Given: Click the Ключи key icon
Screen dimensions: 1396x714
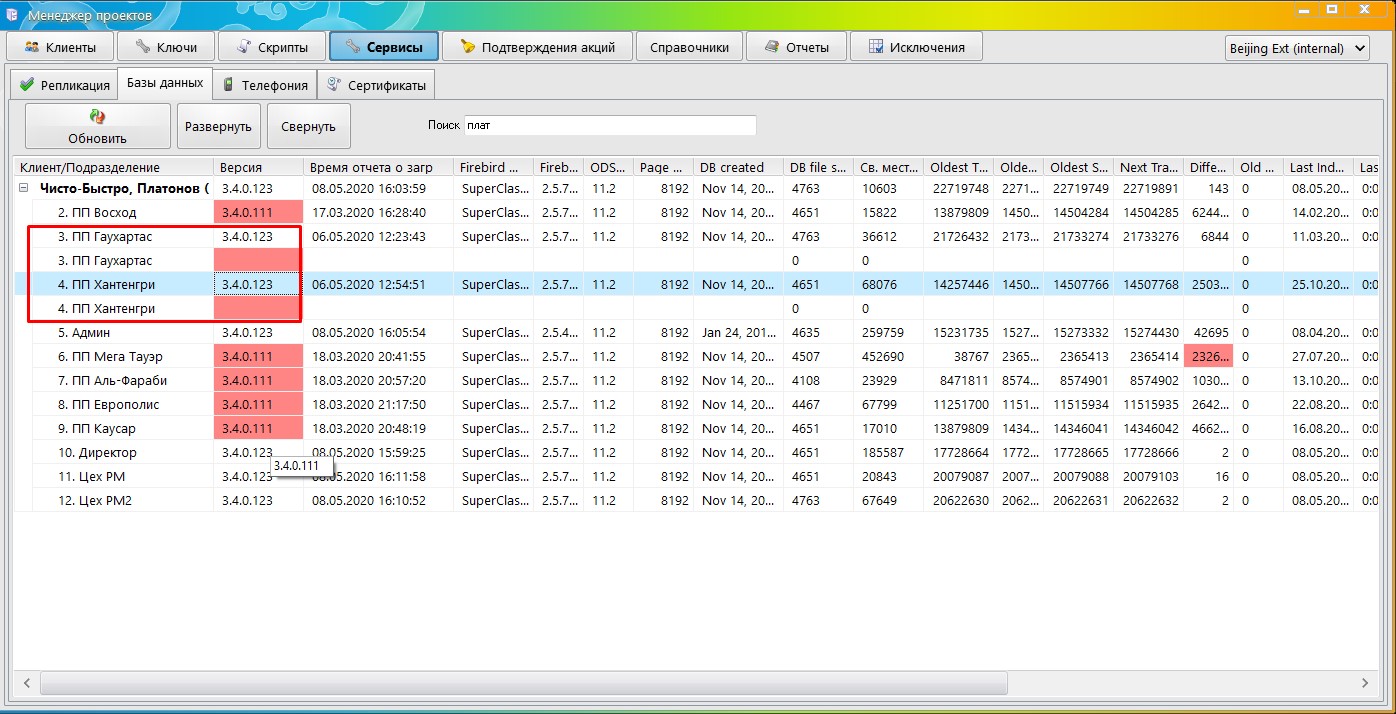Looking at the screenshot, I should pyautogui.click(x=143, y=47).
